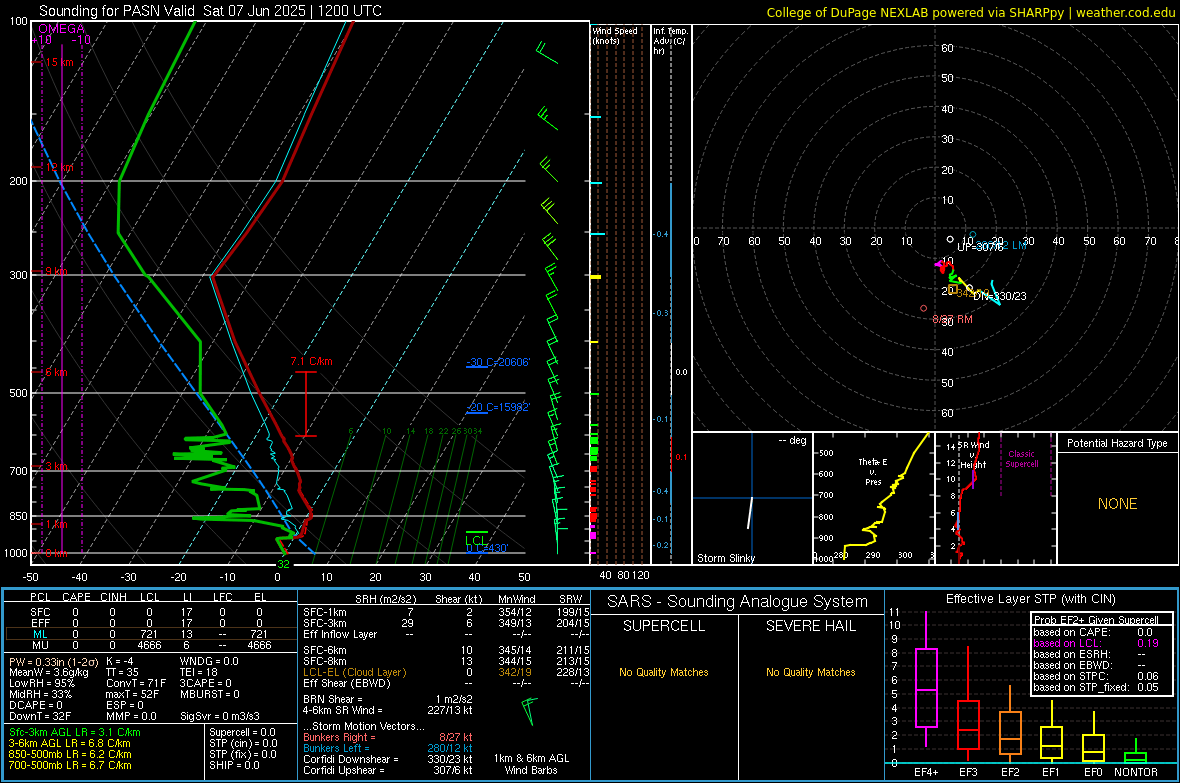Click the CINH column header
Viewport: 1180px width, 783px height.
click(114, 597)
